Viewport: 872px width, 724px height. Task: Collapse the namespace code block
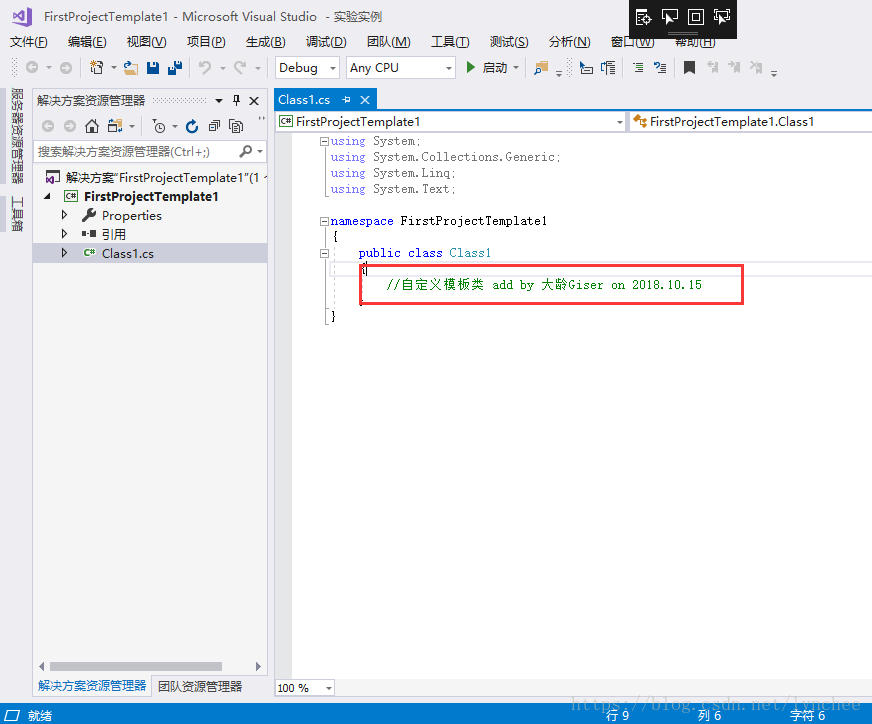[x=324, y=221]
